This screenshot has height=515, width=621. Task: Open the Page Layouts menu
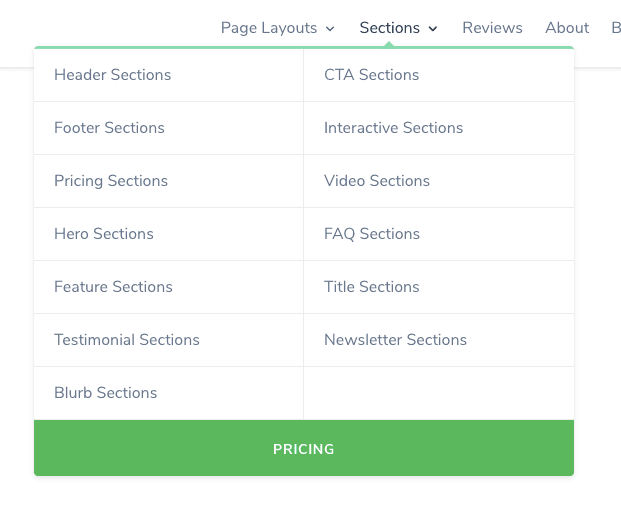click(269, 28)
